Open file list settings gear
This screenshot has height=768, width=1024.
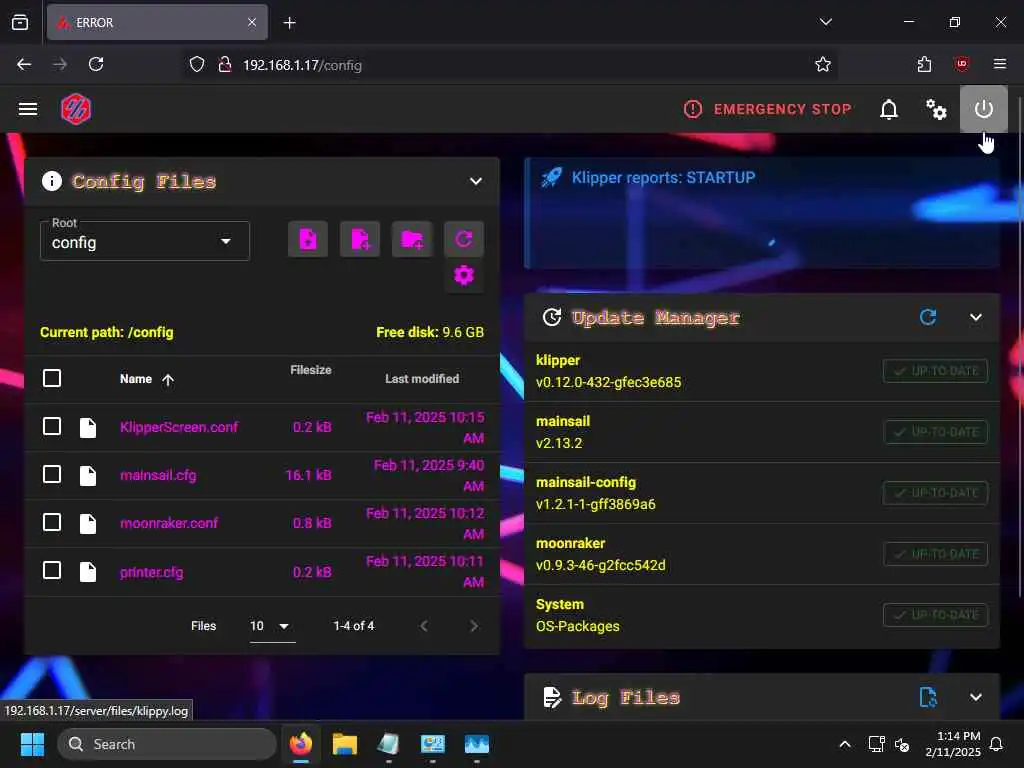click(x=464, y=275)
